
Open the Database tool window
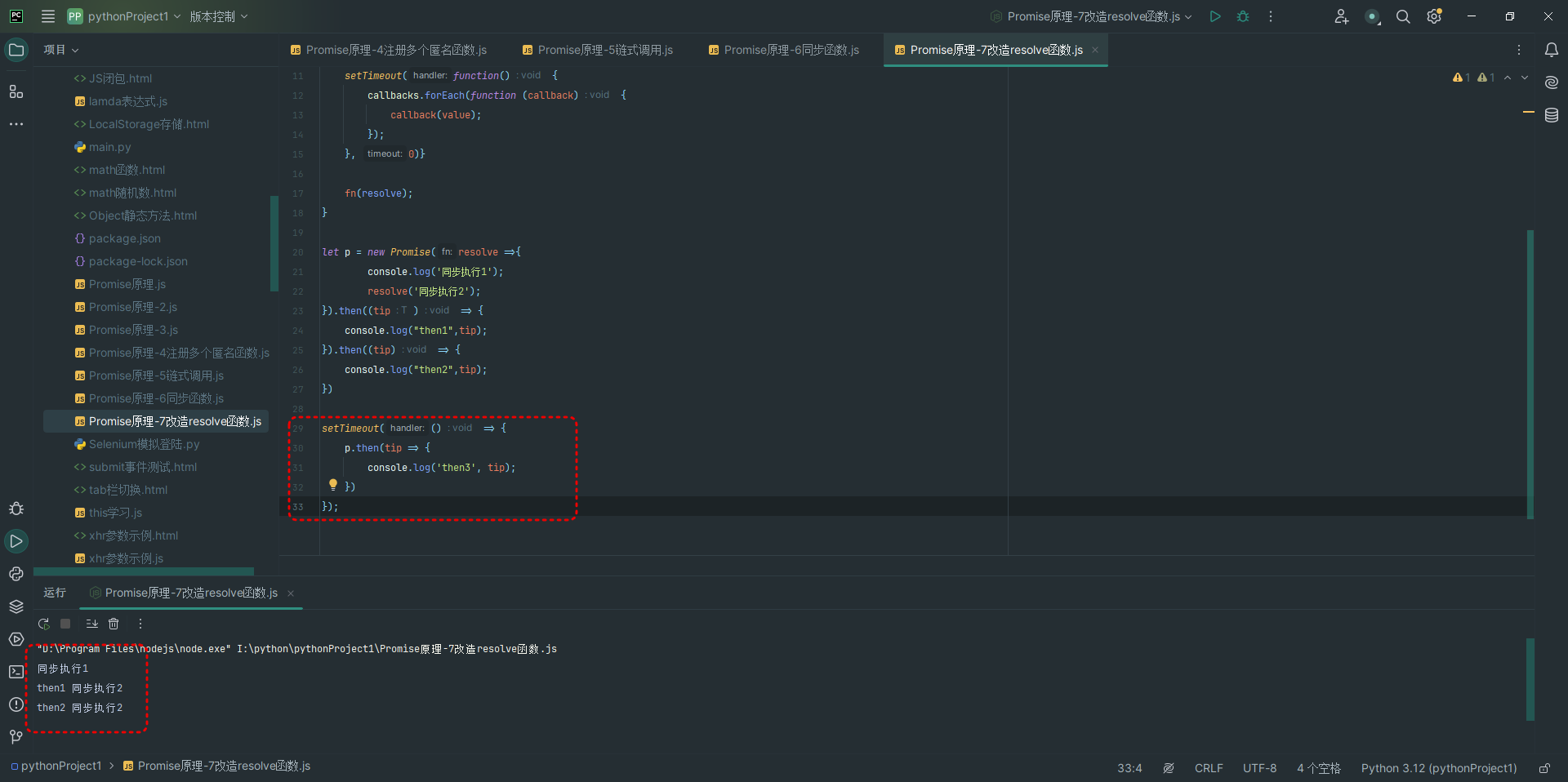point(1552,115)
